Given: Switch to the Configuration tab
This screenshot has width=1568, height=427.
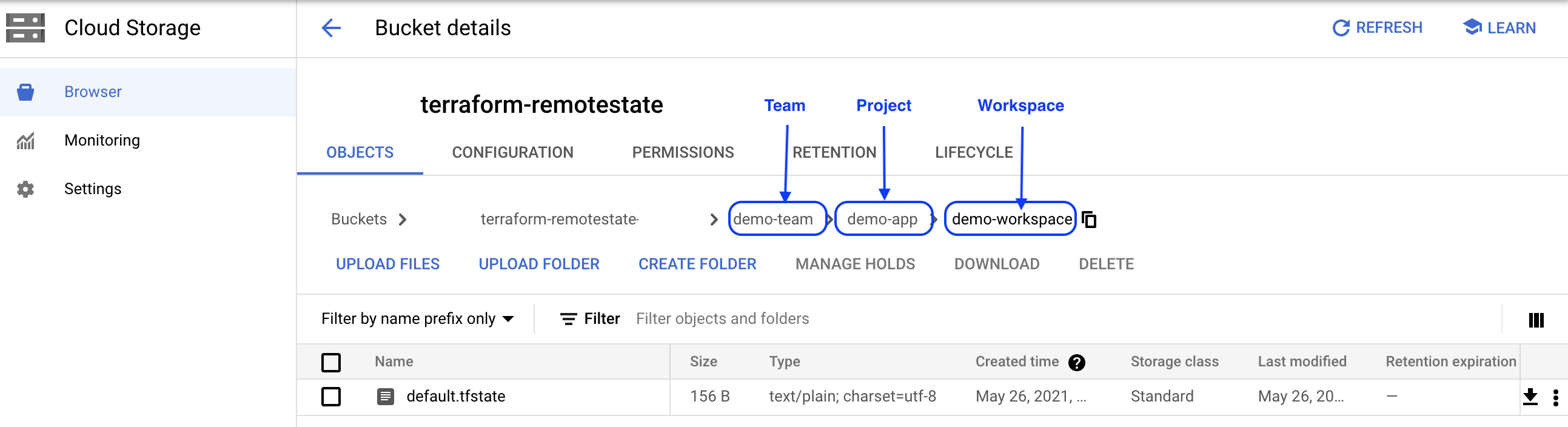Looking at the screenshot, I should tap(512, 152).
